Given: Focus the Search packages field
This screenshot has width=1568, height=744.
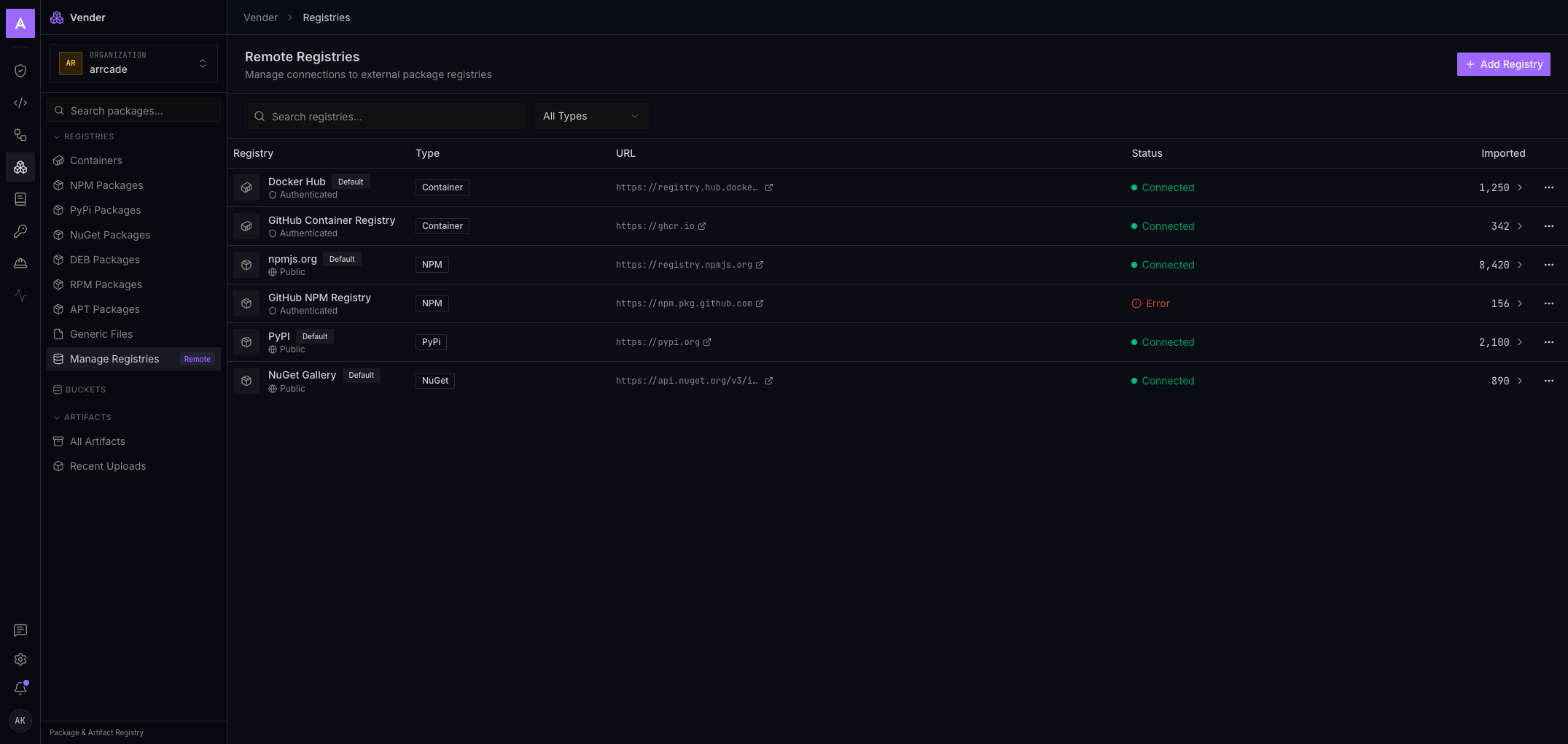Looking at the screenshot, I should click(x=133, y=110).
